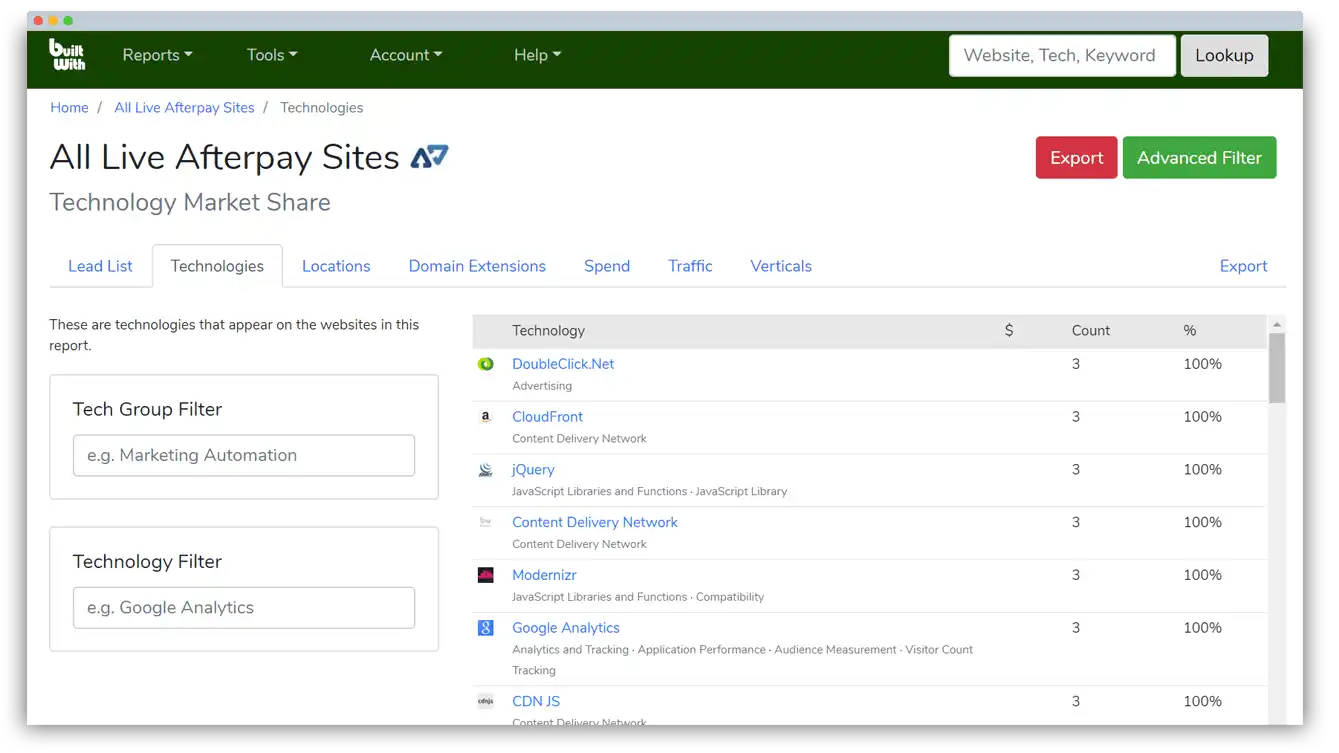The image size is (1339, 753).
Task: Click the red Export button
Action: click(1076, 158)
